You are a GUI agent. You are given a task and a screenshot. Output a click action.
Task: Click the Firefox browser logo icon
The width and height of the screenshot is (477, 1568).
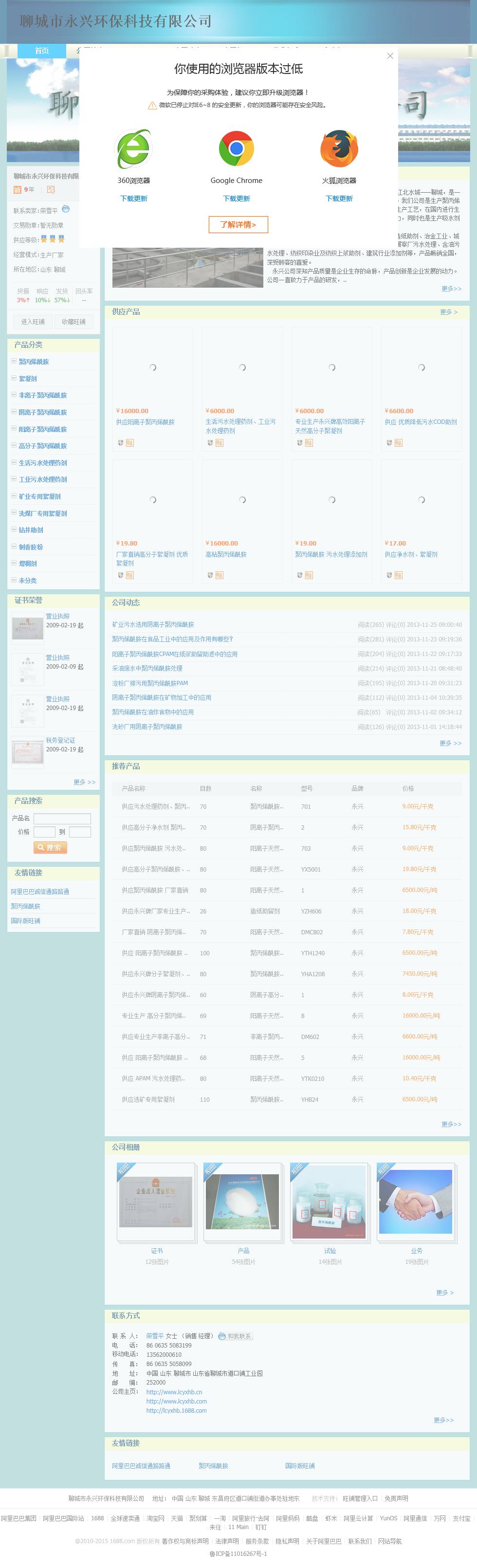[339, 148]
